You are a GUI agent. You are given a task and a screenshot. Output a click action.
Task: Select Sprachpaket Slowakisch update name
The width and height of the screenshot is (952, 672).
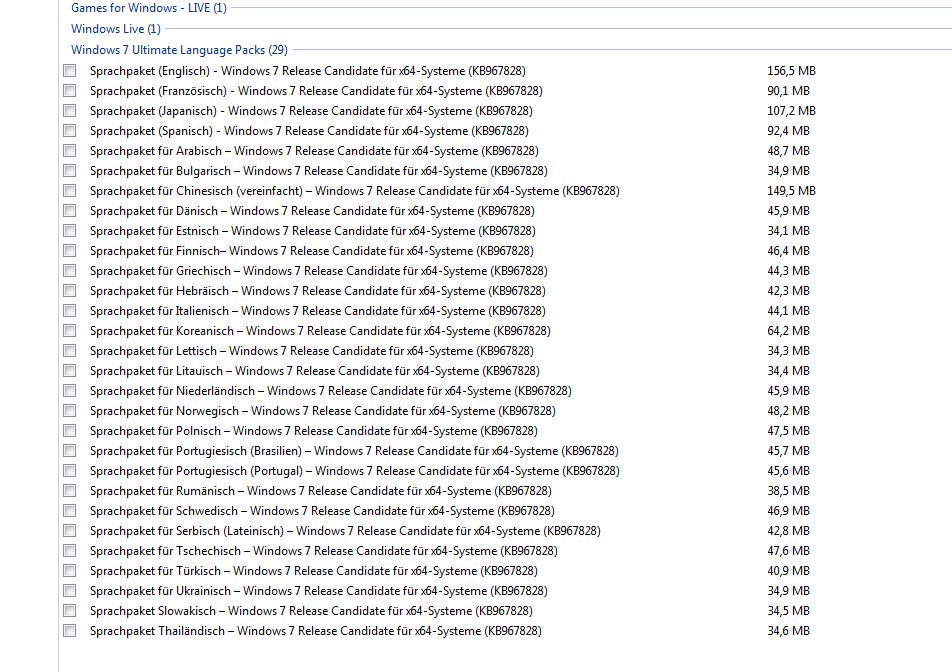(x=311, y=611)
